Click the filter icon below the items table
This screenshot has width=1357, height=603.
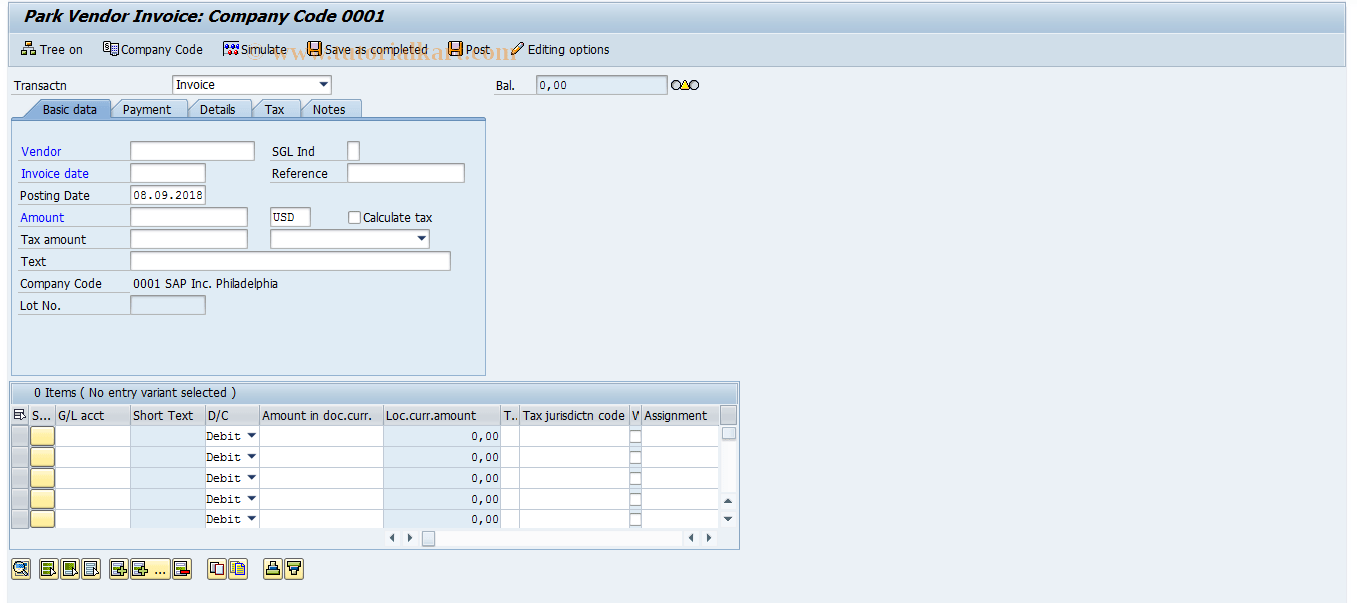tap(294, 569)
